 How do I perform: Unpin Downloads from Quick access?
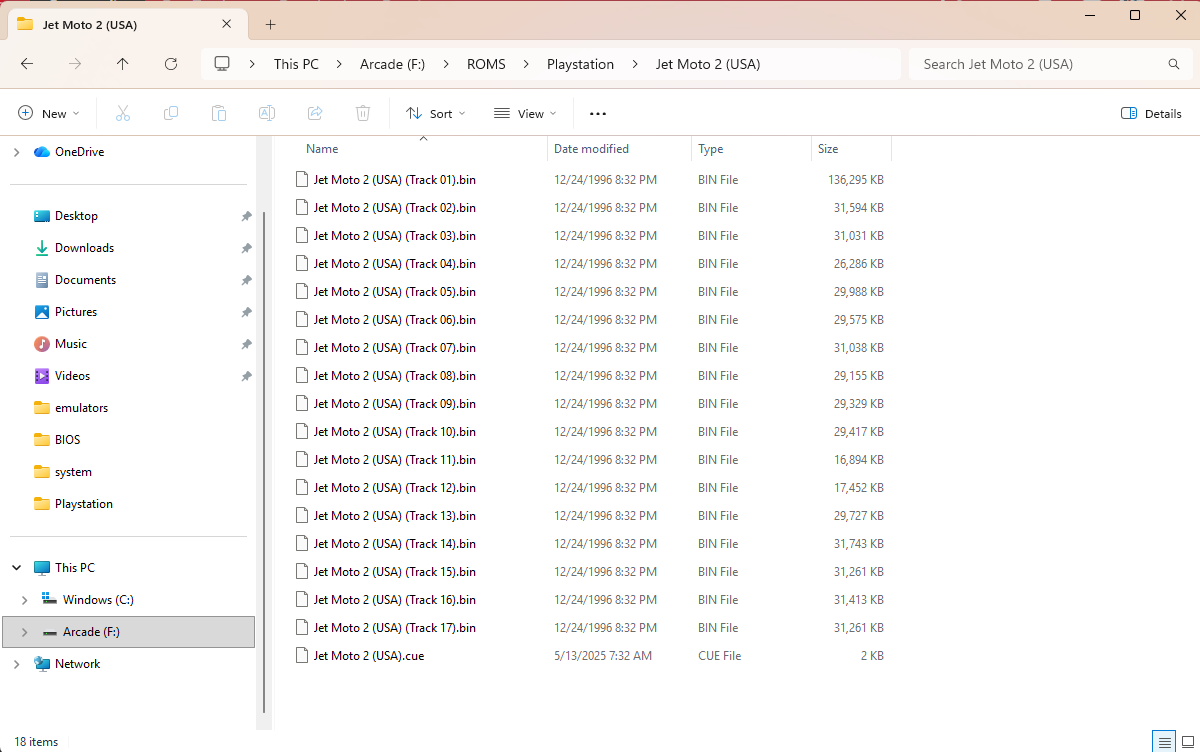246,248
